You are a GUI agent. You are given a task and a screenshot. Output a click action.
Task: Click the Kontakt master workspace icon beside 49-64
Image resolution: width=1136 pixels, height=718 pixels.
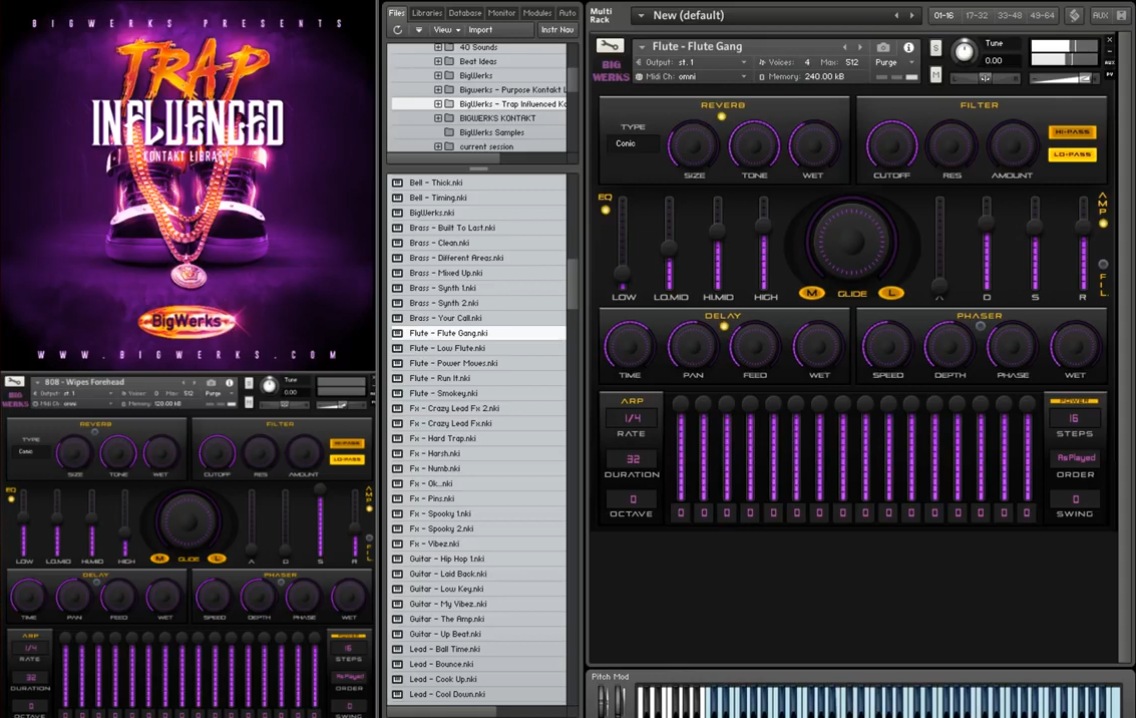click(1074, 15)
